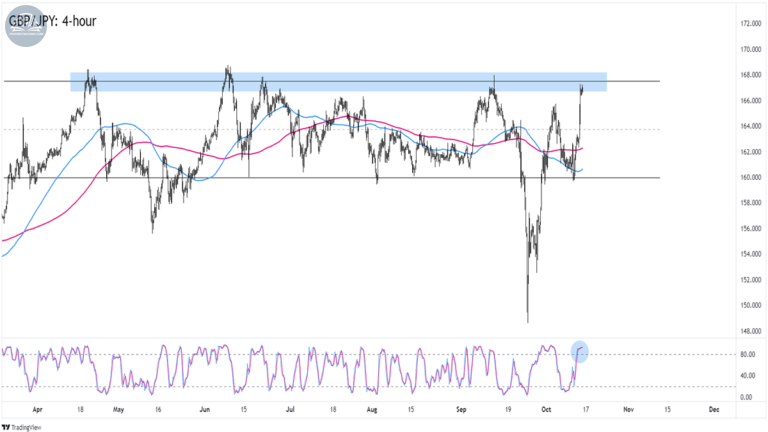This screenshot has width=768, height=432.
Task: Click the 164.000 price axis label
Action: (751, 126)
